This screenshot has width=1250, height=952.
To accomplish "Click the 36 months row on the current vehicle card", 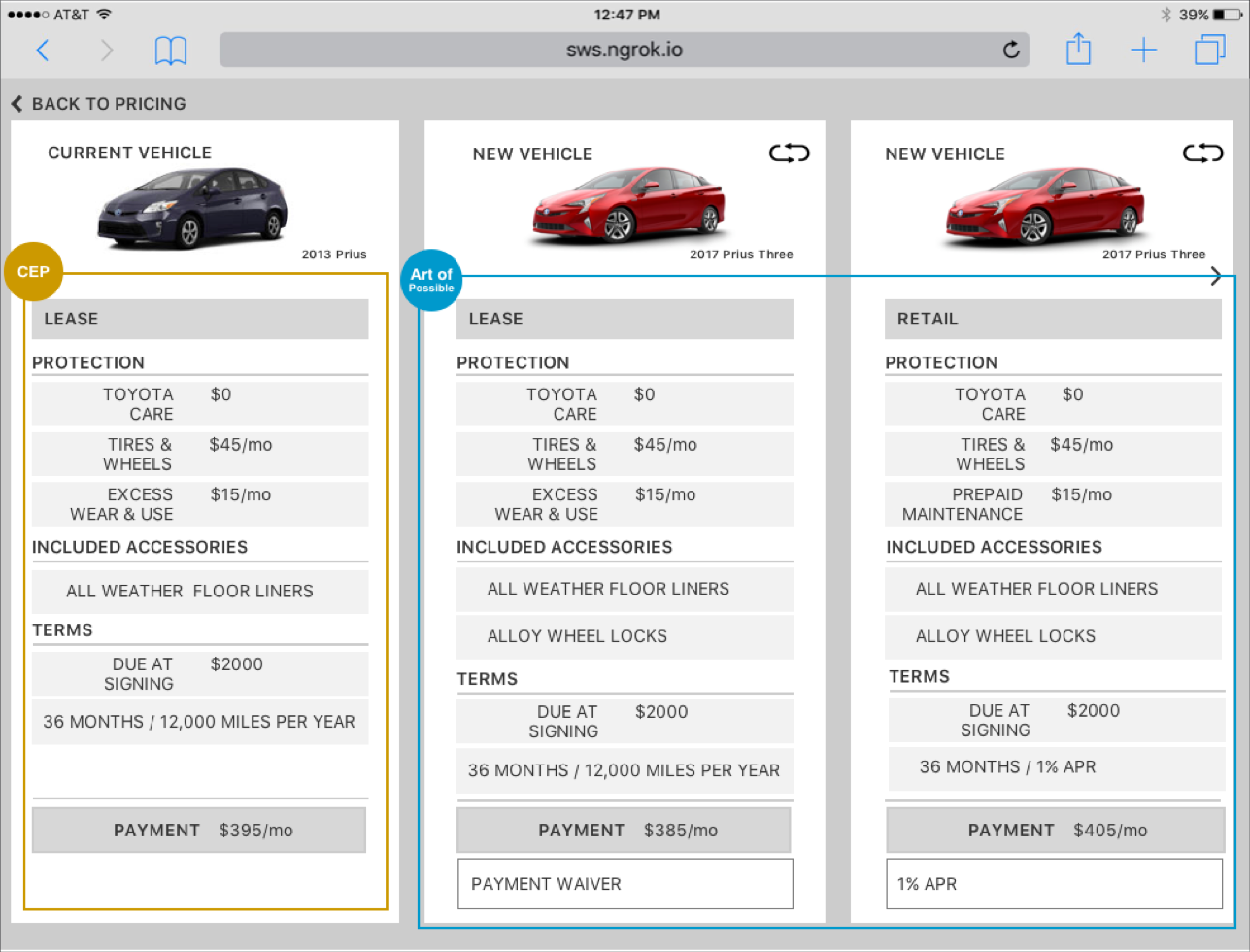I will pyautogui.click(x=200, y=722).
